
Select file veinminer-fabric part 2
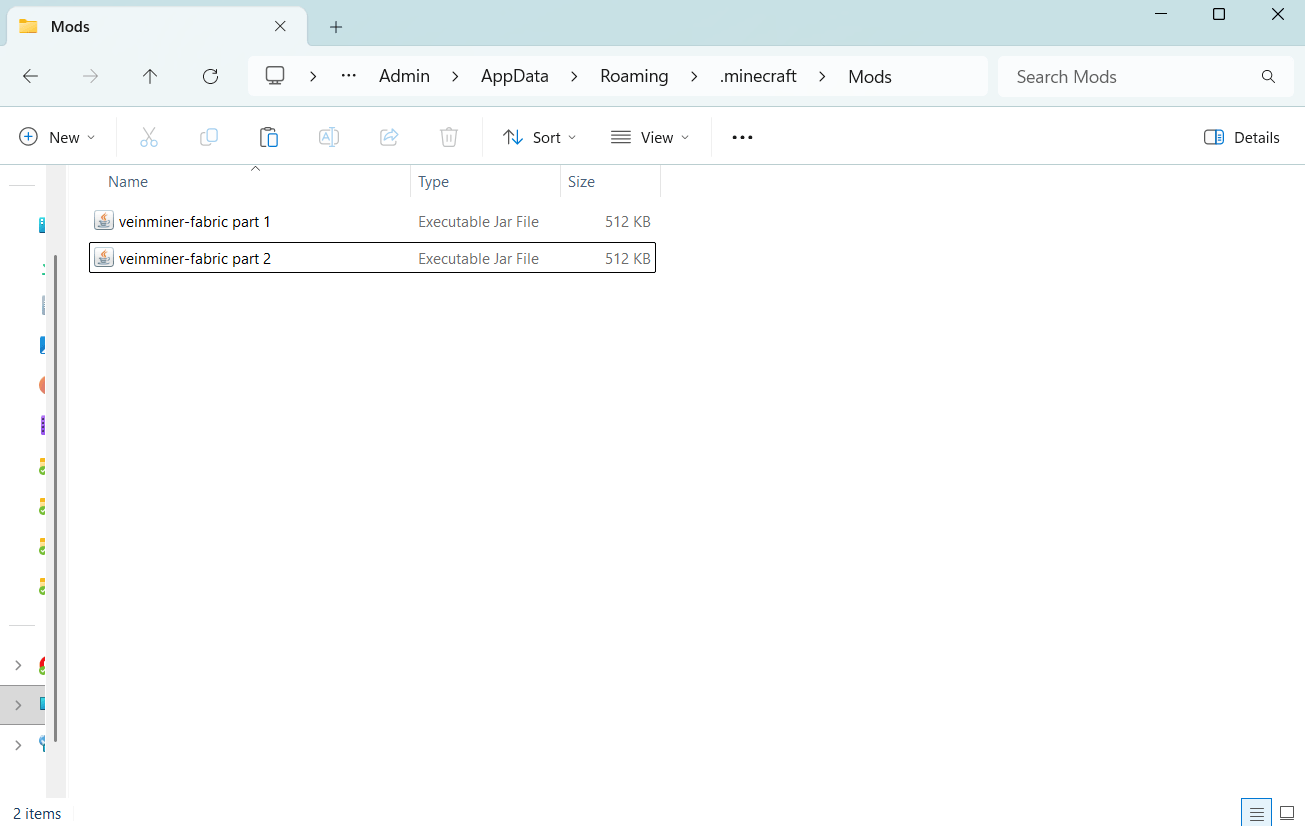(x=372, y=258)
